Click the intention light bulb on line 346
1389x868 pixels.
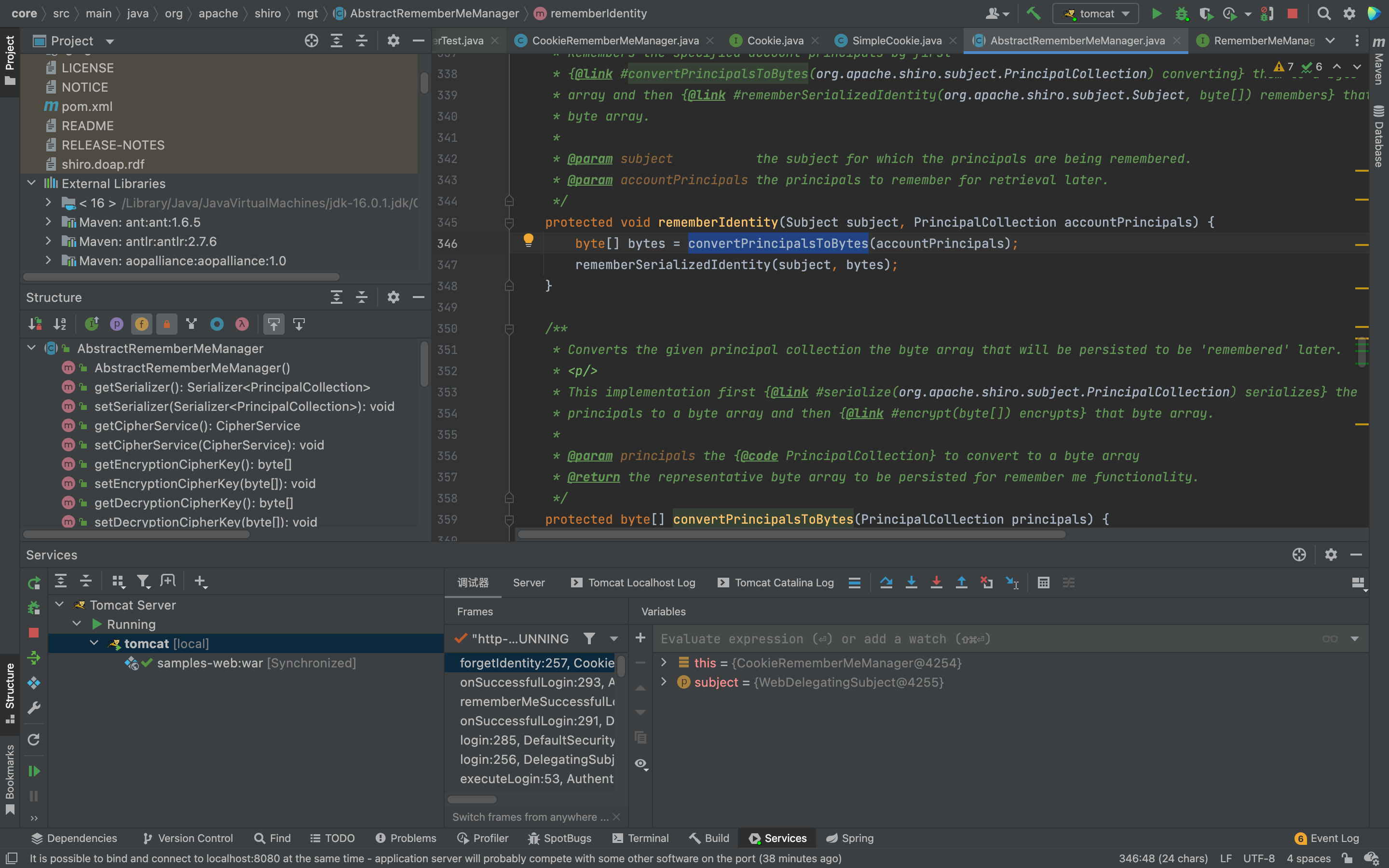[x=528, y=240]
